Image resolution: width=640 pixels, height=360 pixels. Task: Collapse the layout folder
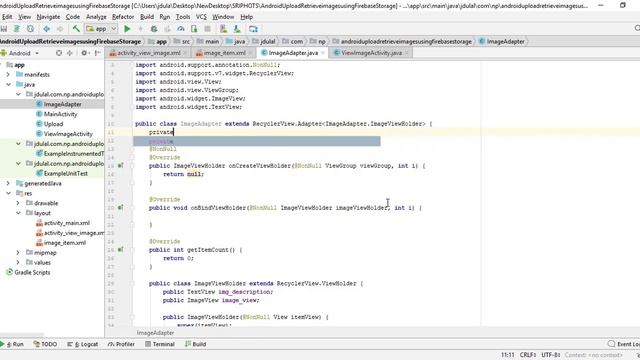[x=18, y=213]
